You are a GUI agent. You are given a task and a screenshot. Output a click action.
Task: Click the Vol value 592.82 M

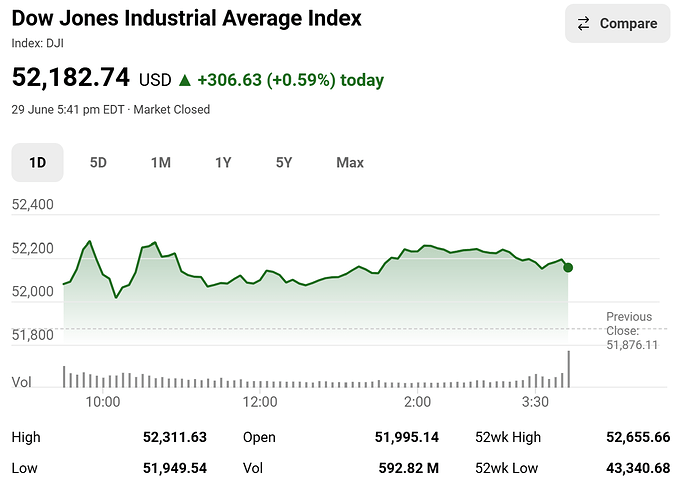409,468
